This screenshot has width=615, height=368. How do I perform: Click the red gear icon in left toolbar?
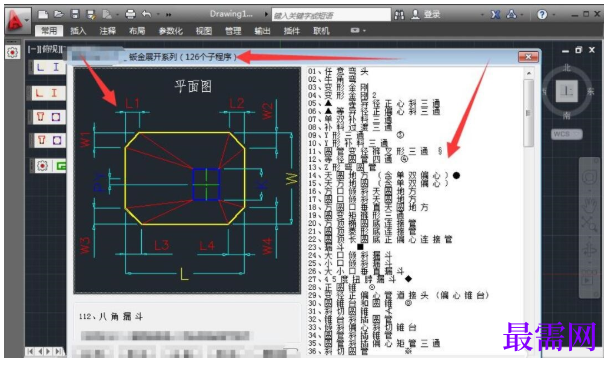(42, 166)
